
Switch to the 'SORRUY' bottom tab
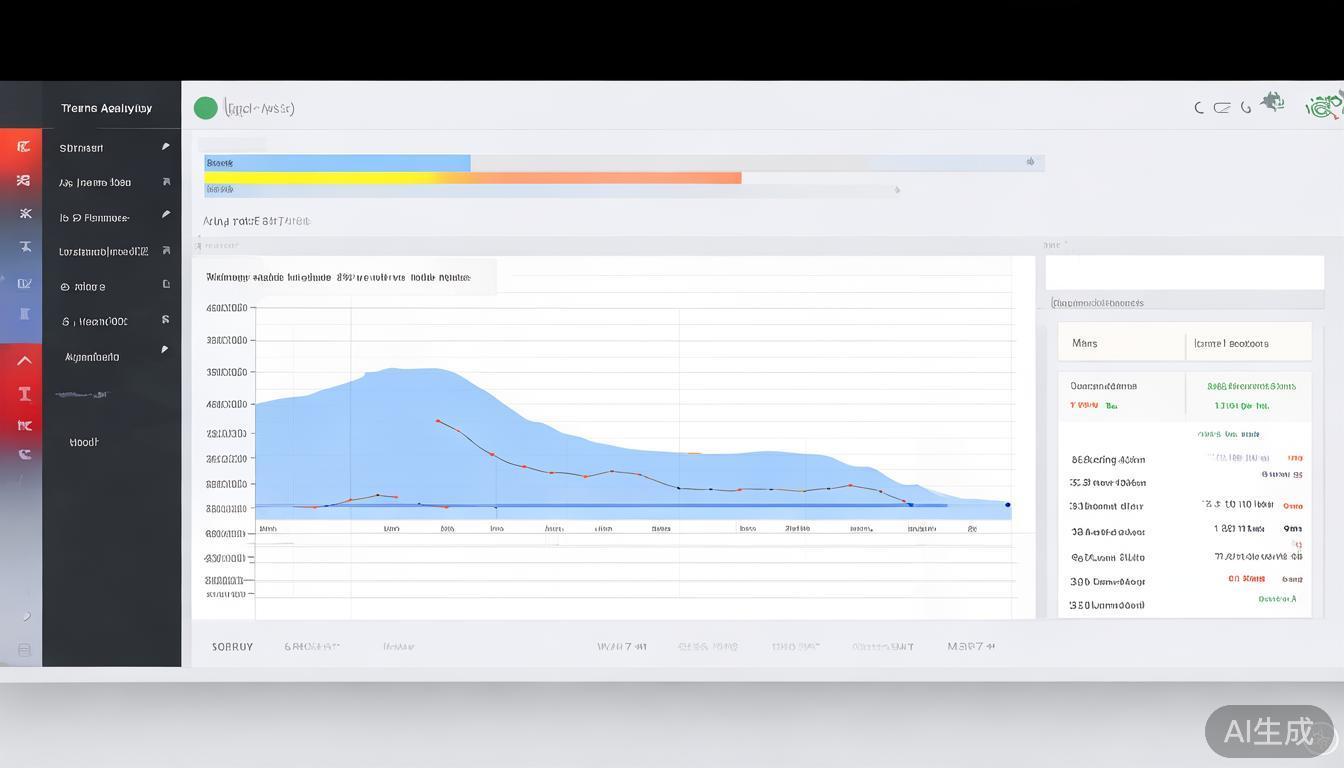coord(232,647)
